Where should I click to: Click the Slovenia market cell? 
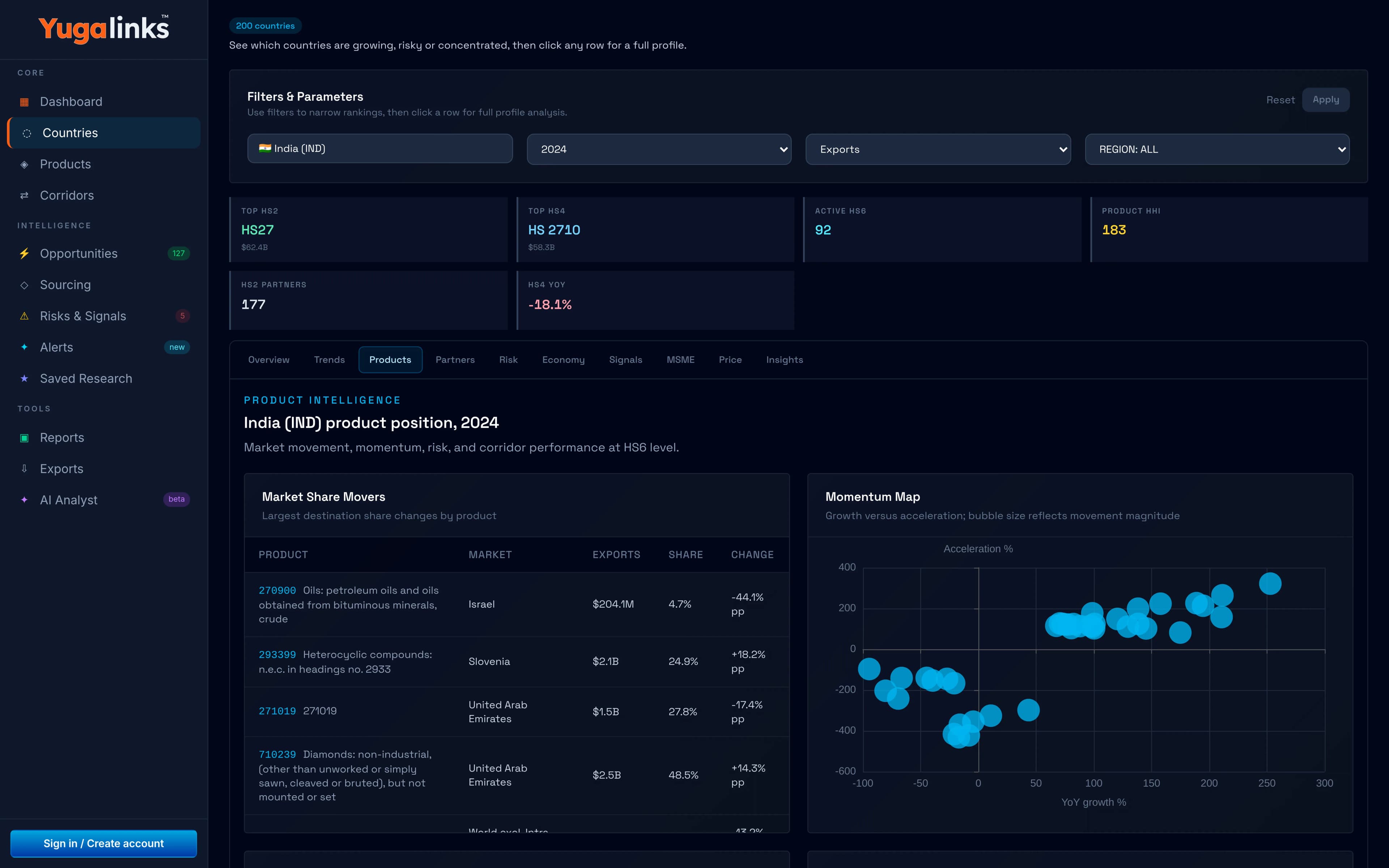(x=489, y=662)
